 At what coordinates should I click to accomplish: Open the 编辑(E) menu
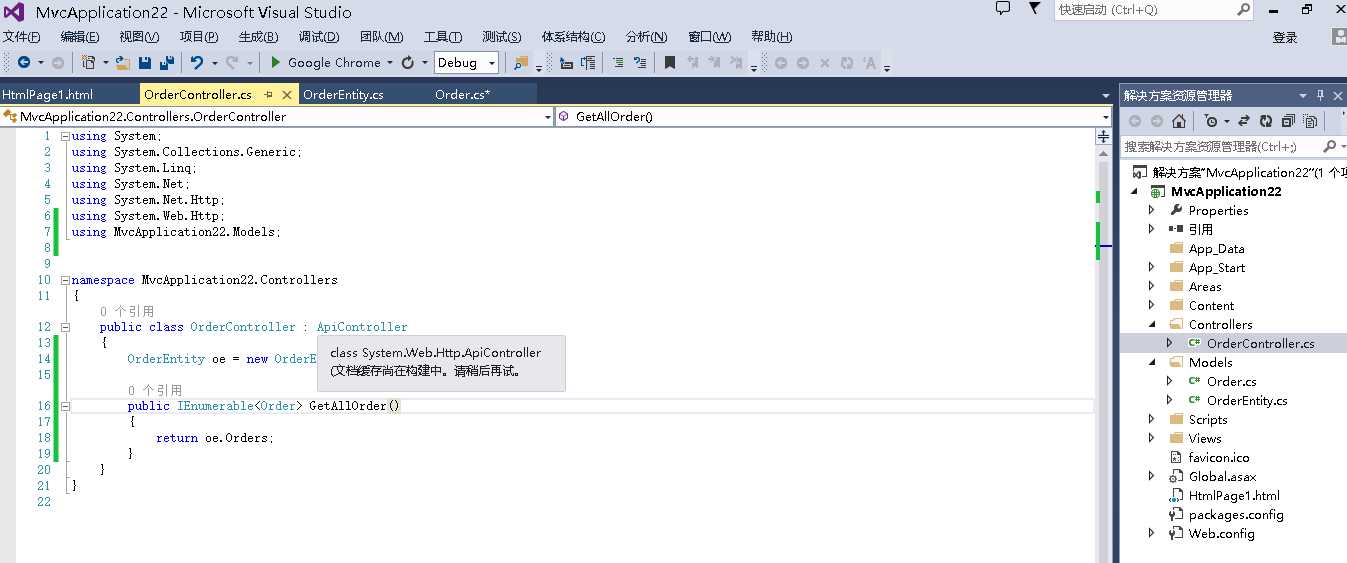(80, 37)
